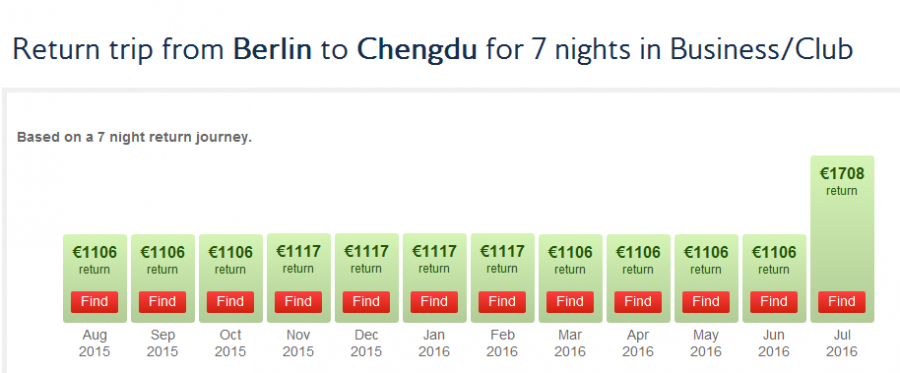This screenshot has height=373, width=900.
Task: Click Find button for Apr 2016
Action: [x=638, y=302]
